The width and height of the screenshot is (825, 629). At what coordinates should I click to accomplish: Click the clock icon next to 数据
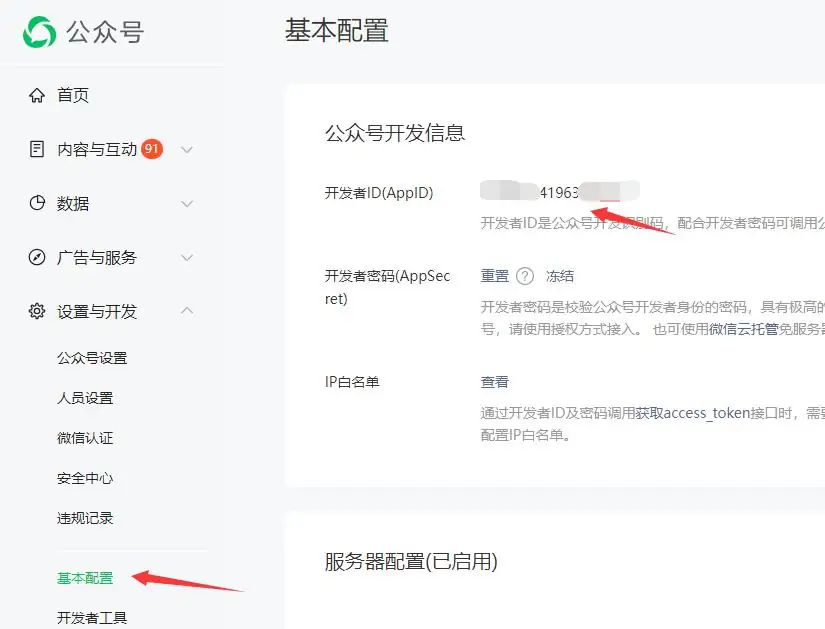(36, 203)
